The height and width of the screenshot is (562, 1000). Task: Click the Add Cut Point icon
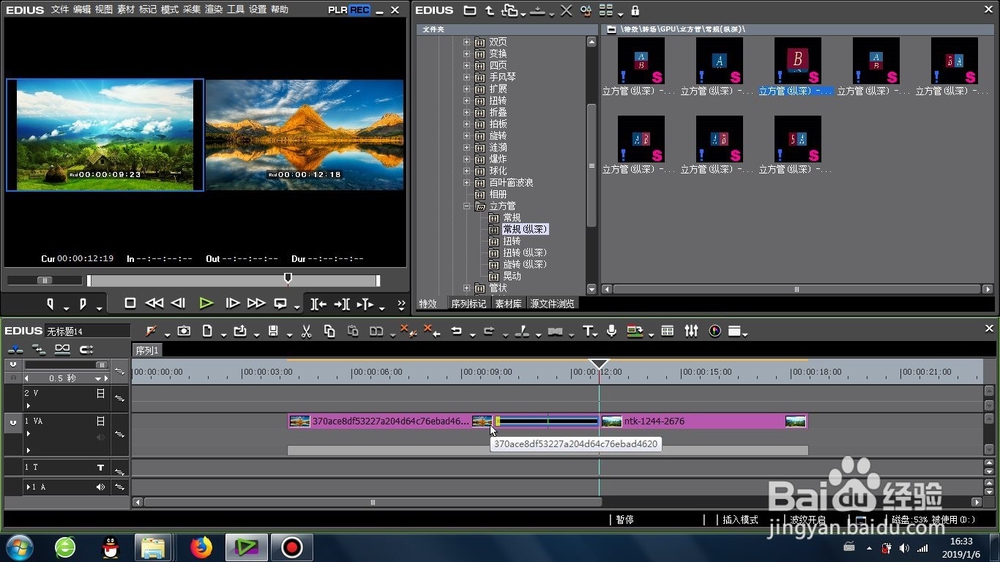click(522, 330)
